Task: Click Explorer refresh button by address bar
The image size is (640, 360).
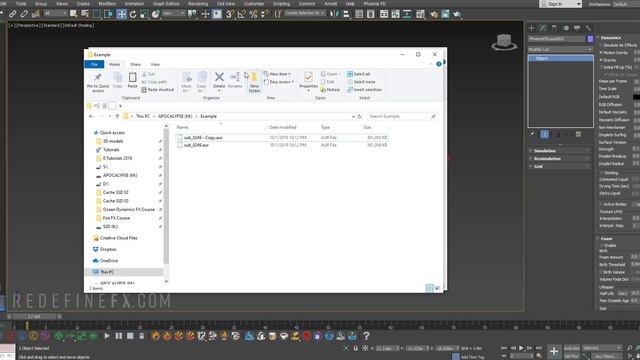Action: [360, 116]
